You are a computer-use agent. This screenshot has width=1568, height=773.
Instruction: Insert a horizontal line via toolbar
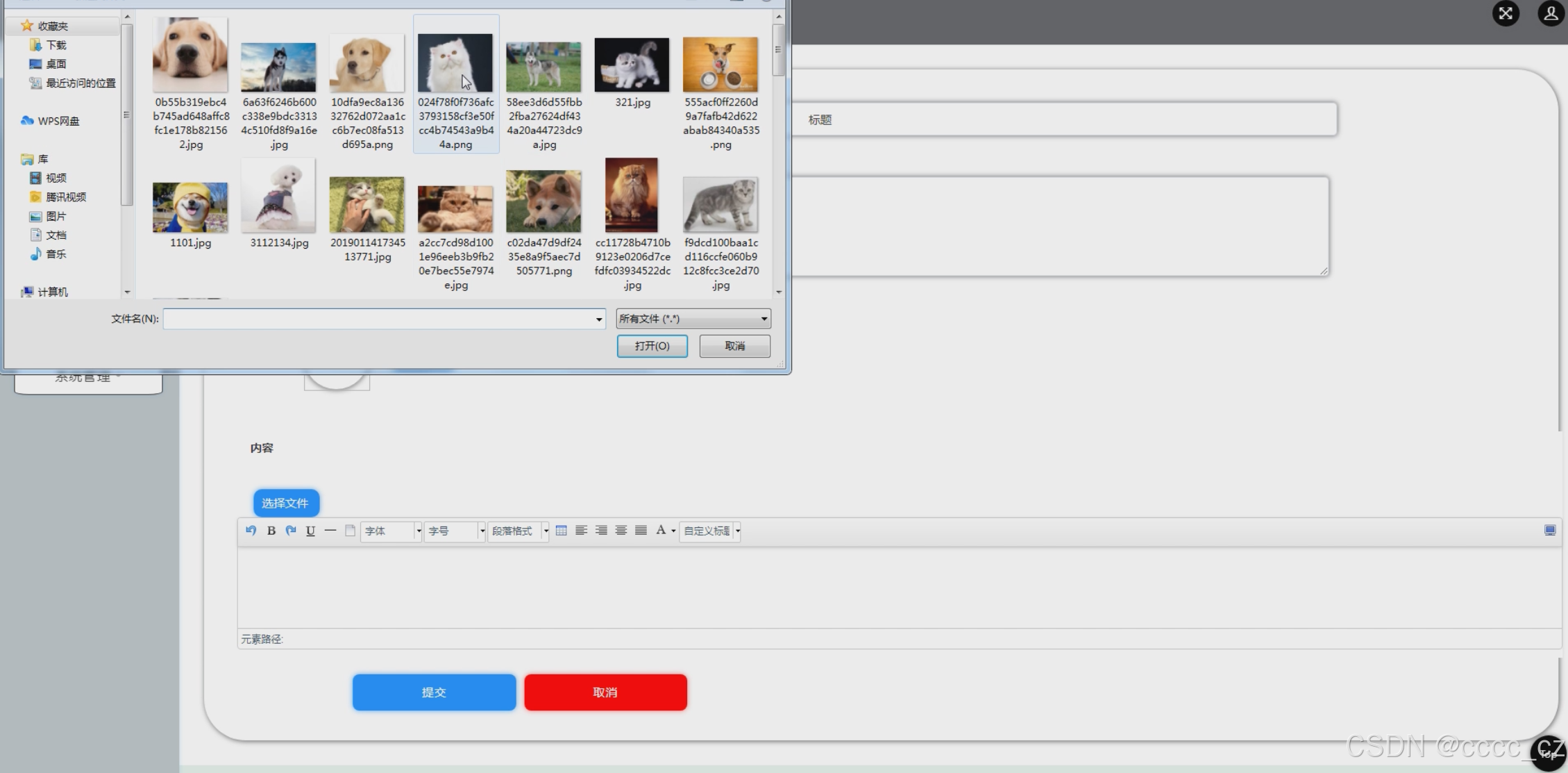click(x=330, y=531)
